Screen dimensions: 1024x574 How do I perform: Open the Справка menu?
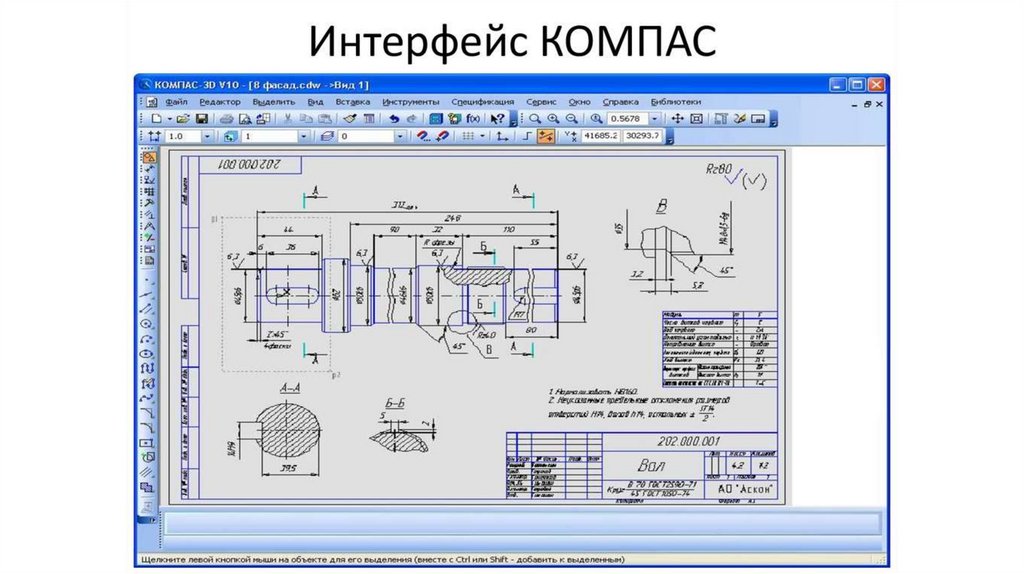click(620, 102)
